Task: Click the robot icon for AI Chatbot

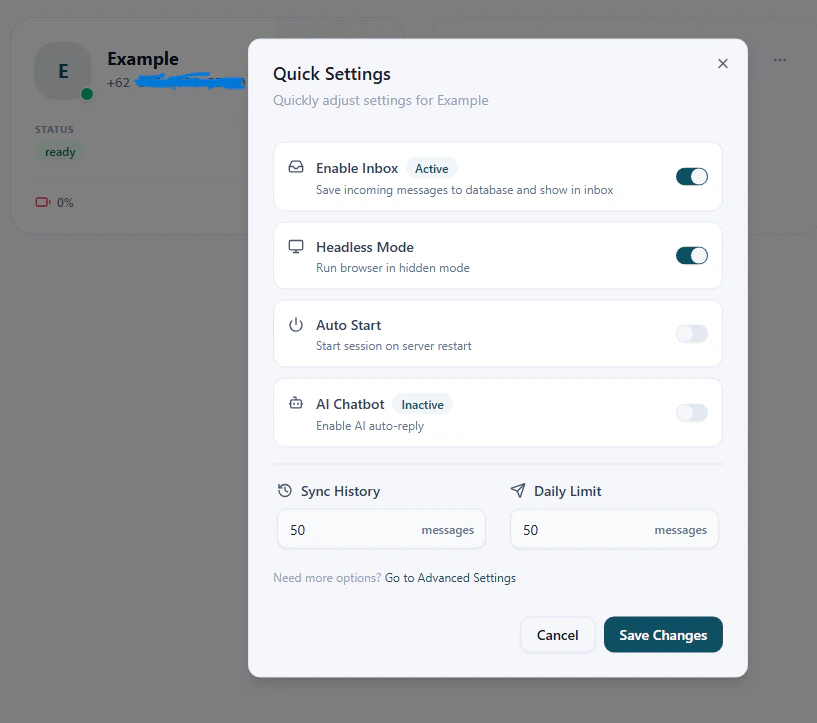Action: (x=295, y=404)
